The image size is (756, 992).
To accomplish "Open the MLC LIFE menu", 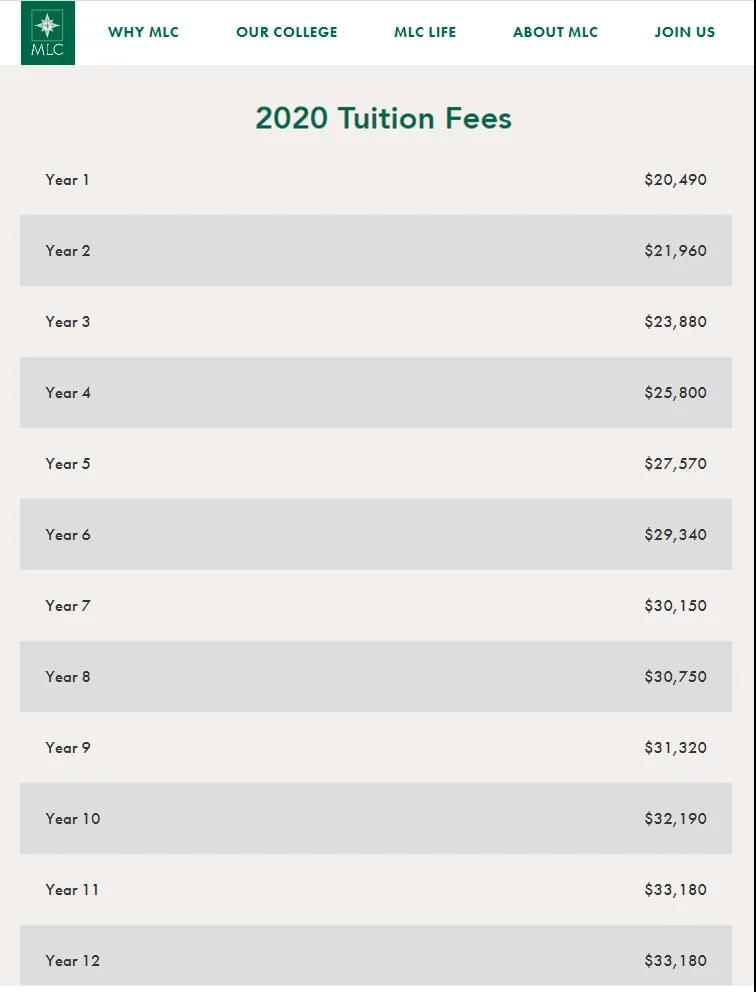I will [425, 32].
